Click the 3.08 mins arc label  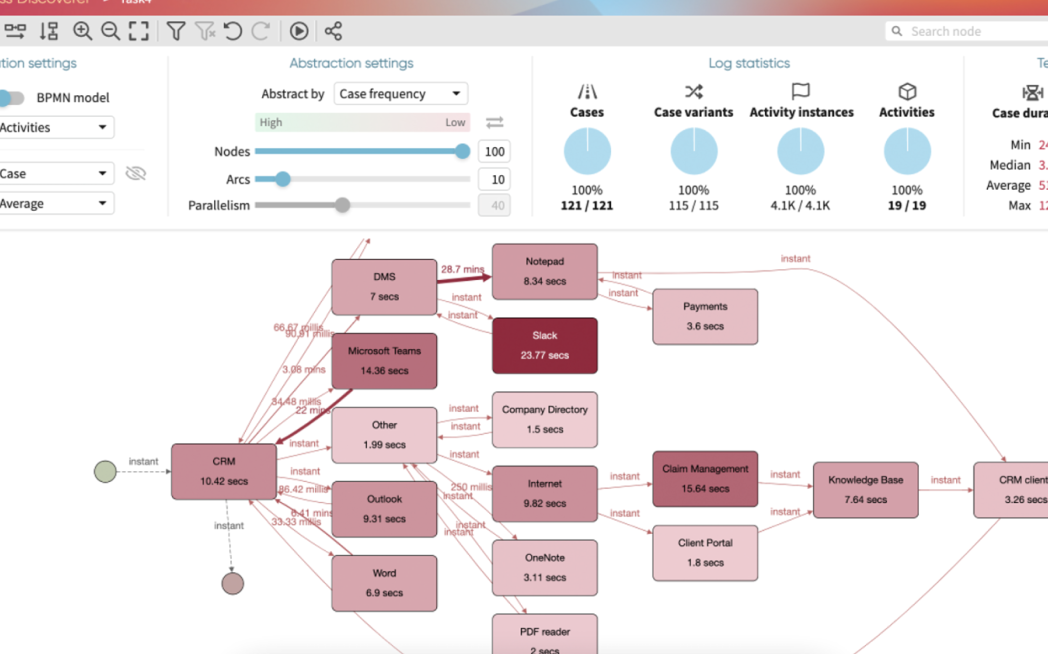(304, 369)
